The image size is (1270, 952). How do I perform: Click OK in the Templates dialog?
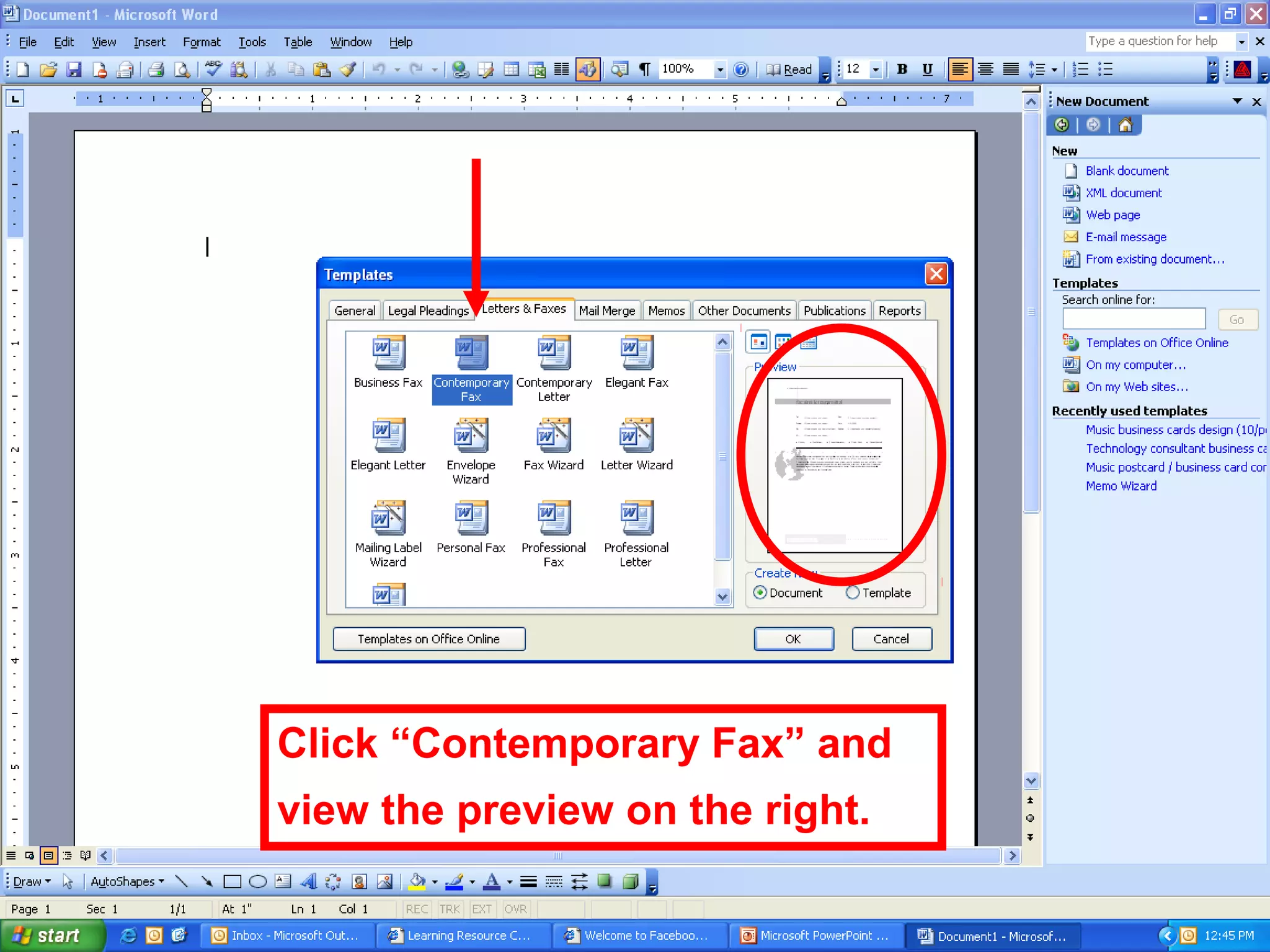794,639
